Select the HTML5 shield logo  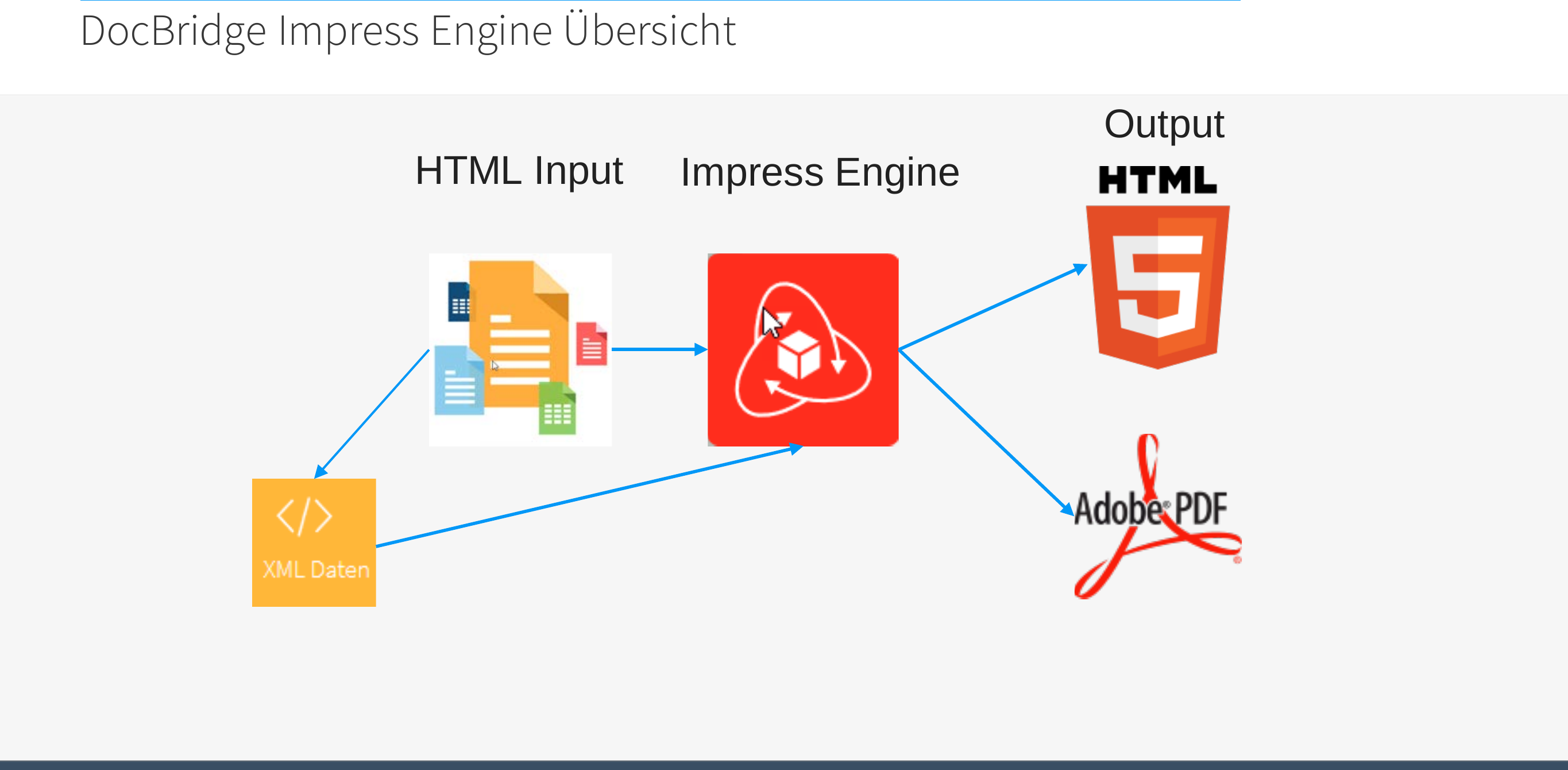pos(1158,287)
